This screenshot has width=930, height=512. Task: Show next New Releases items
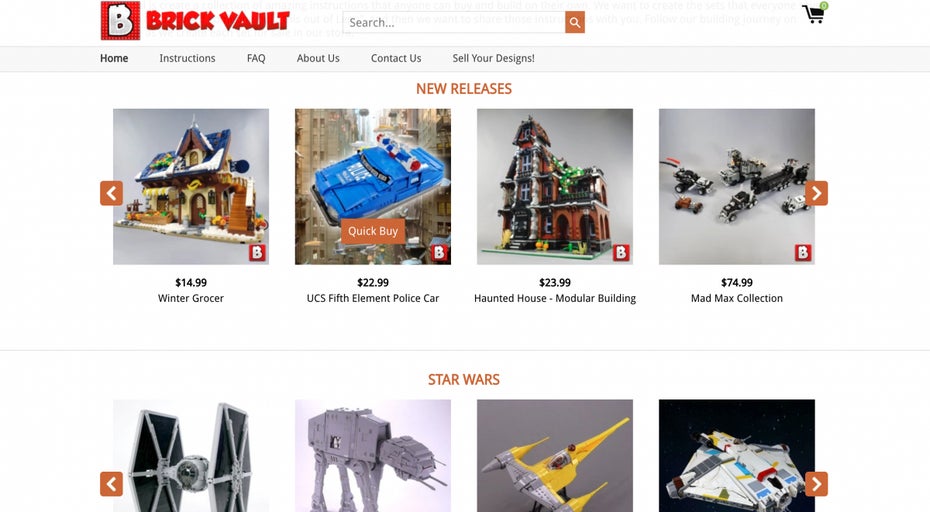(816, 193)
